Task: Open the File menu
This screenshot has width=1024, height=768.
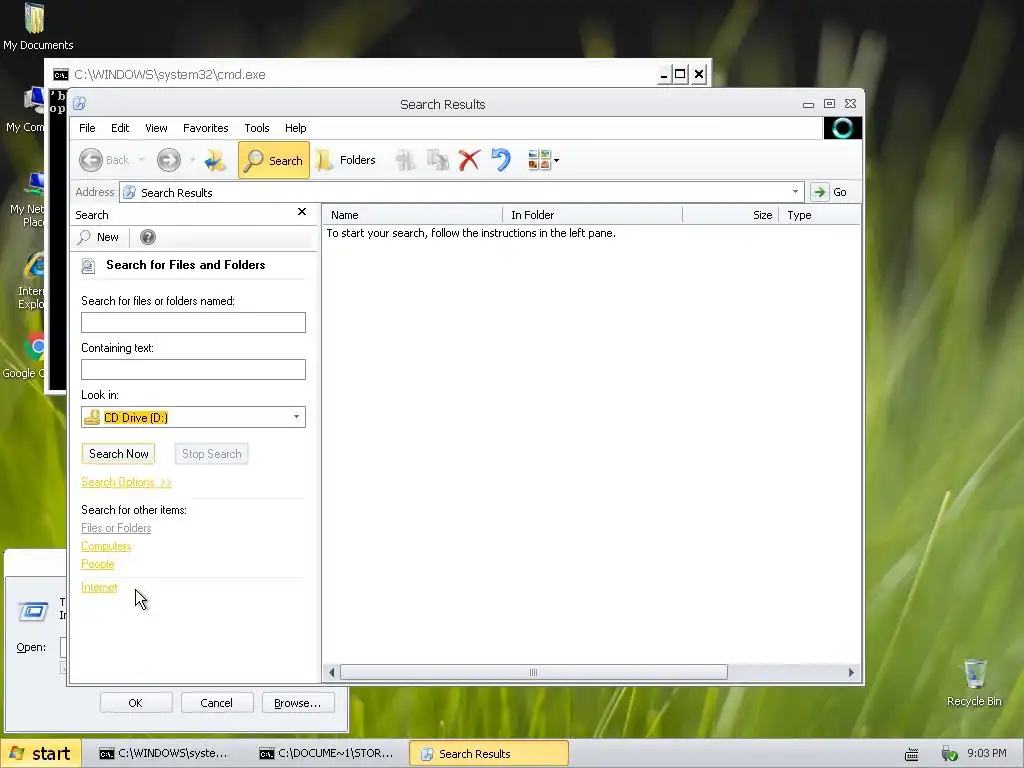Action: click(87, 128)
